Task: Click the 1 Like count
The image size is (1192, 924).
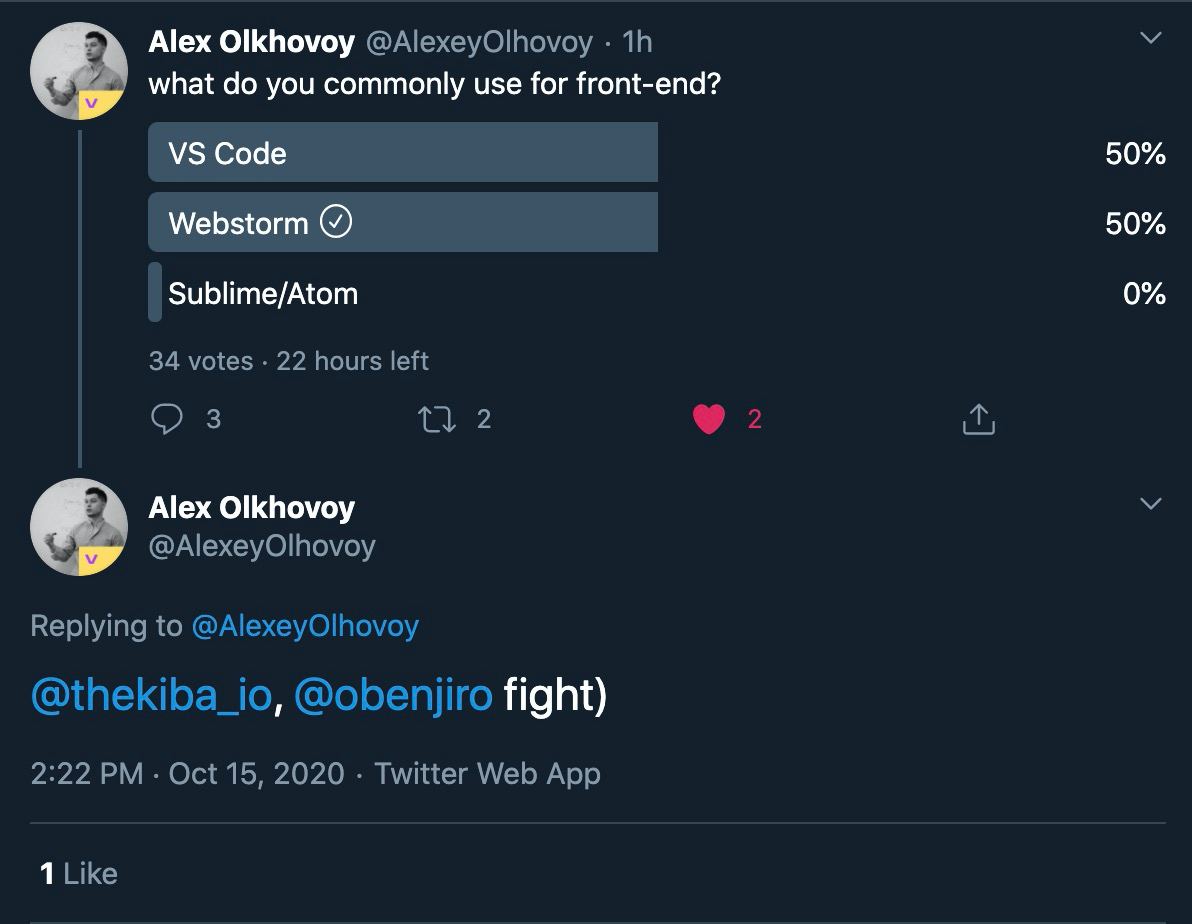Action: (79, 874)
